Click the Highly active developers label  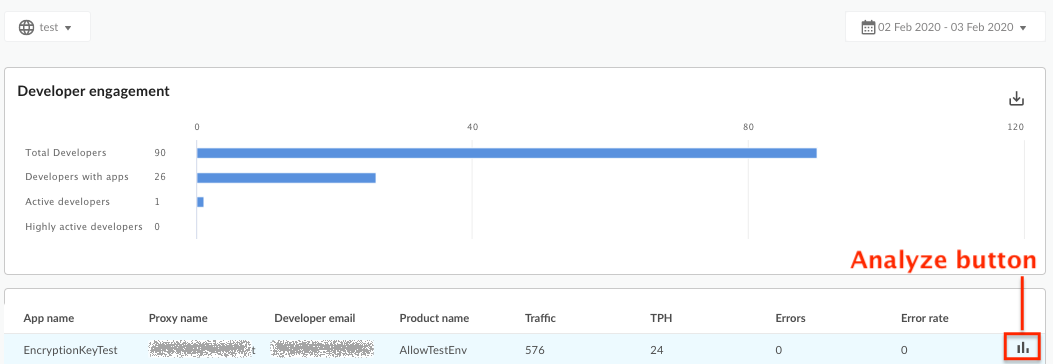(x=83, y=227)
